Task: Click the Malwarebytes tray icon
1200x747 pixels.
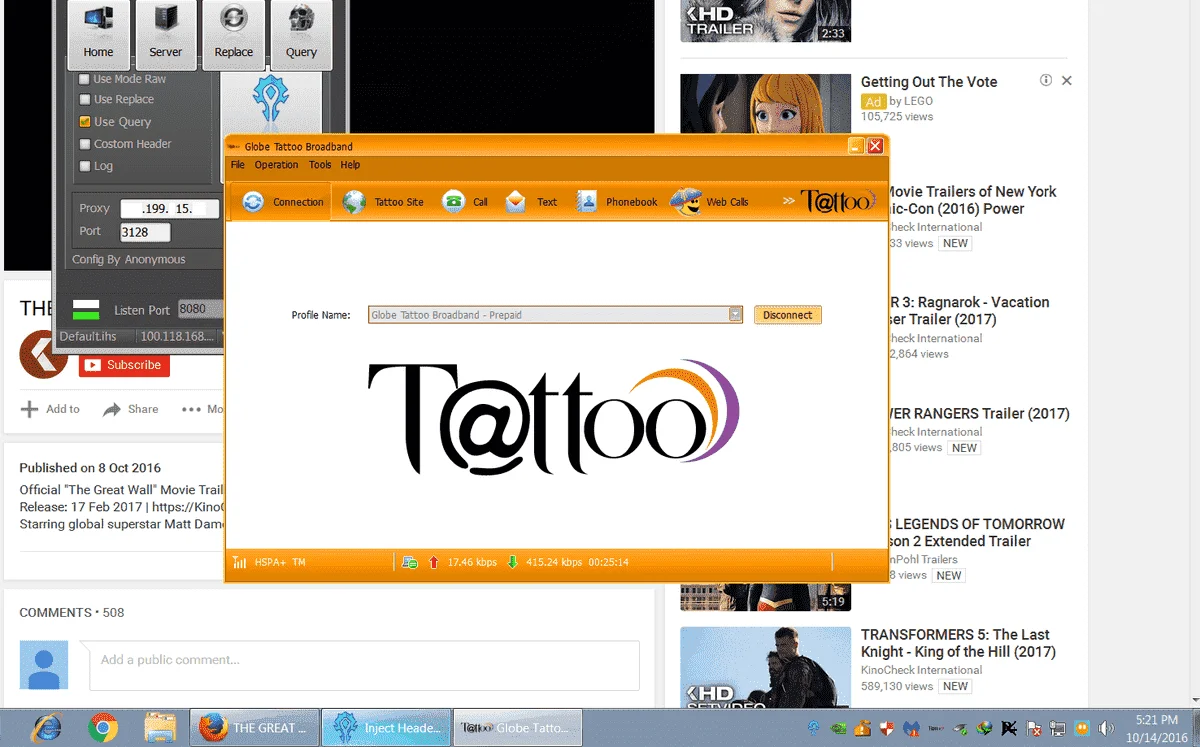Action: click(x=910, y=729)
